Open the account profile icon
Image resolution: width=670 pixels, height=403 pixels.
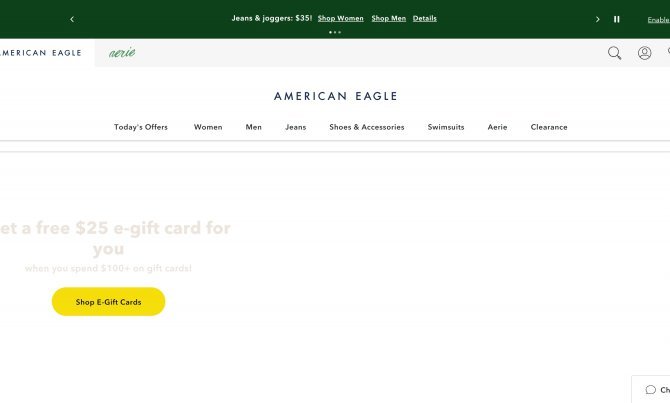644,53
